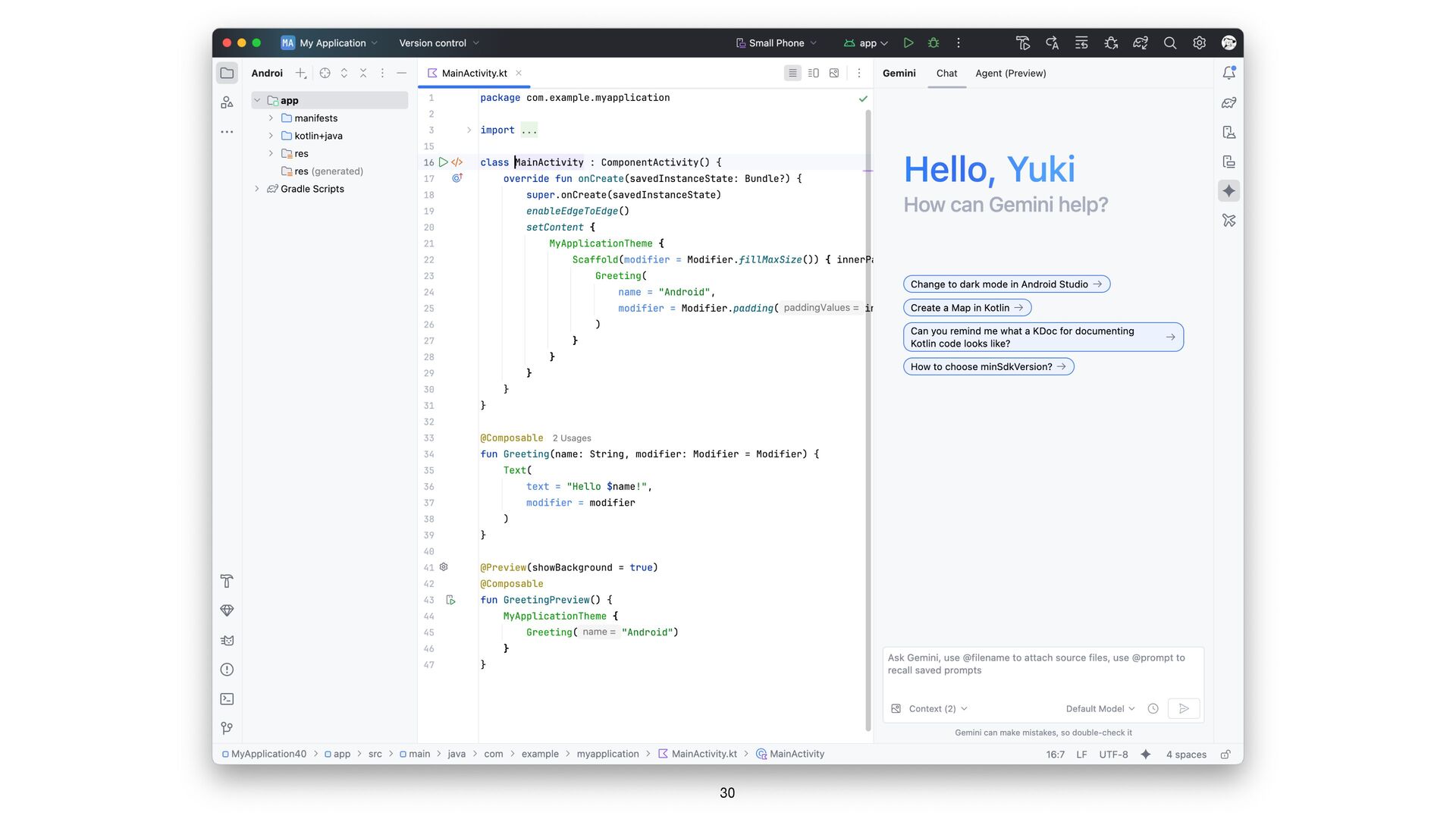
Task: Open the Version control dropdown
Action: pyautogui.click(x=439, y=43)
